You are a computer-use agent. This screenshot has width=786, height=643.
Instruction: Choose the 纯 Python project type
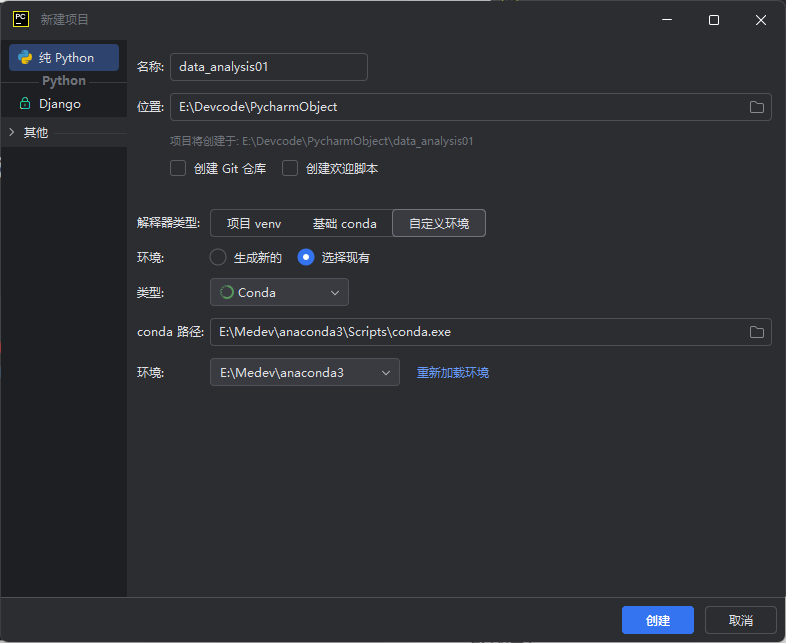click(64, 58)
